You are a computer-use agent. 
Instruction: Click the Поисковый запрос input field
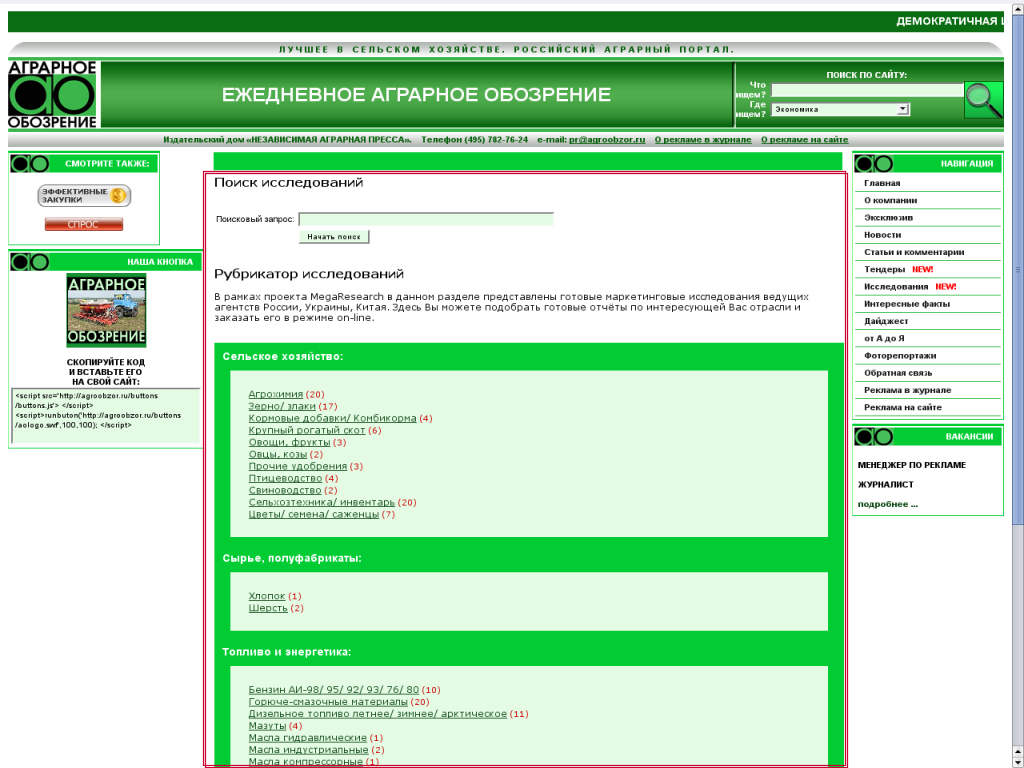pos(426,219)
